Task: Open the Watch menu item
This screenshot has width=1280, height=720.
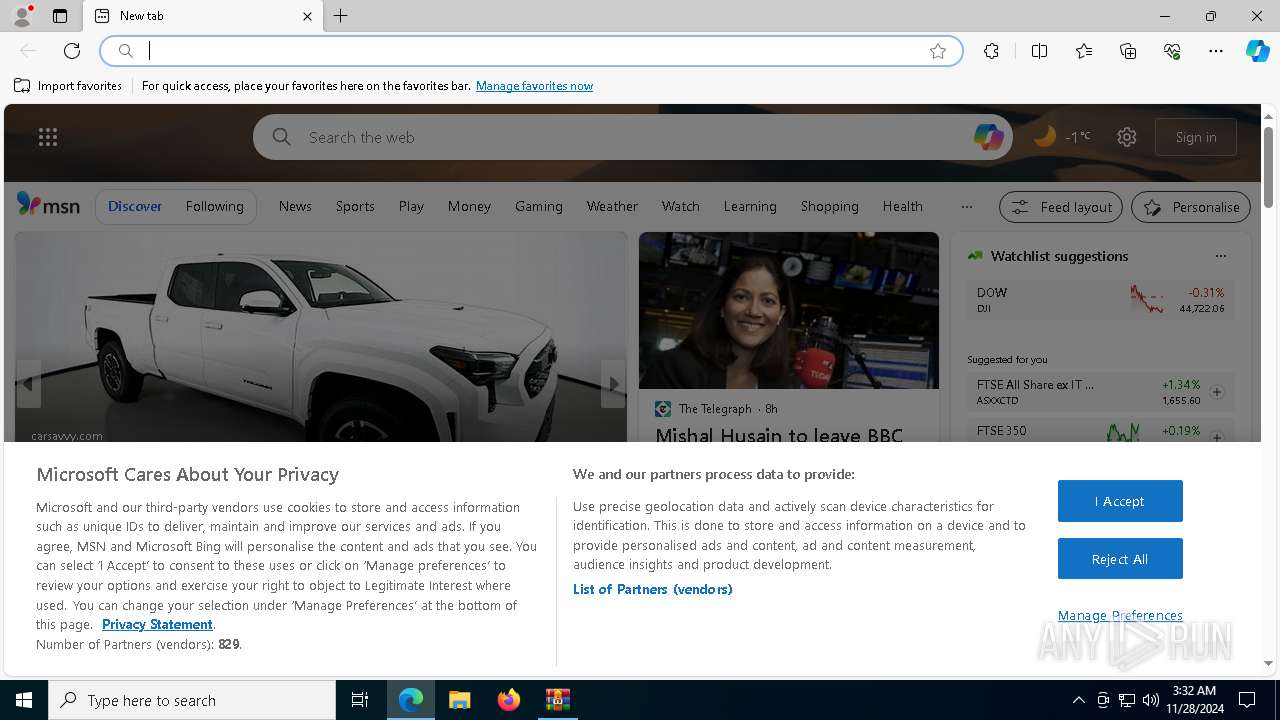Action: pyautogui.click(x=680, y=206)
